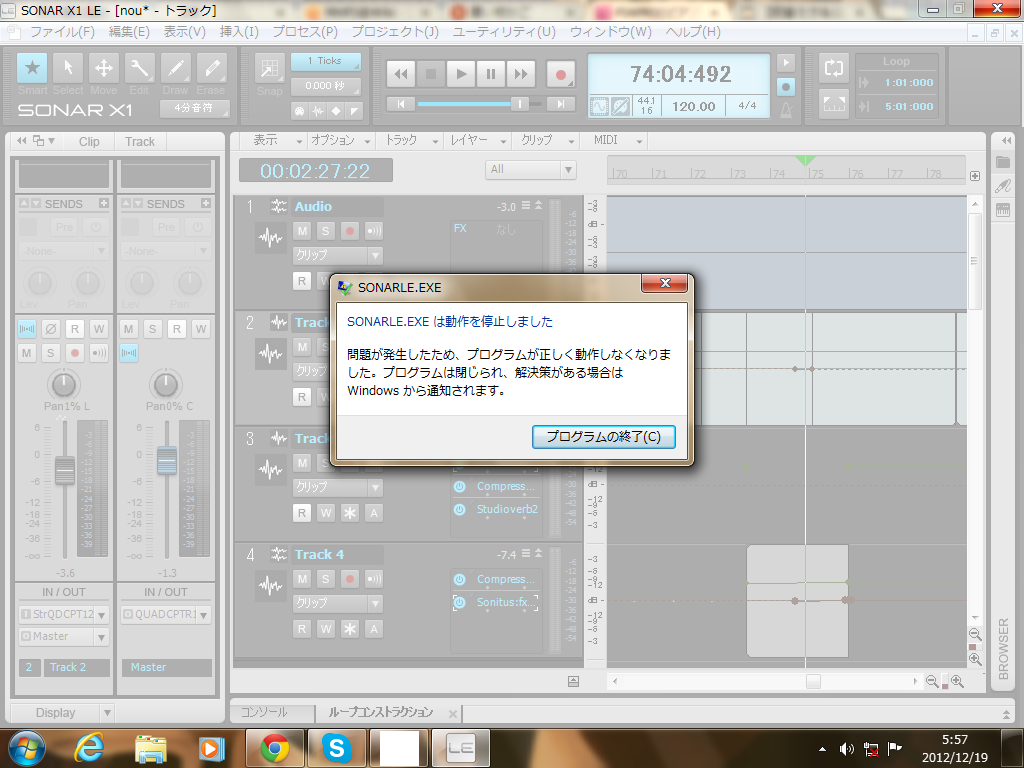Click the inspector Master volume fader

[167, 460]
